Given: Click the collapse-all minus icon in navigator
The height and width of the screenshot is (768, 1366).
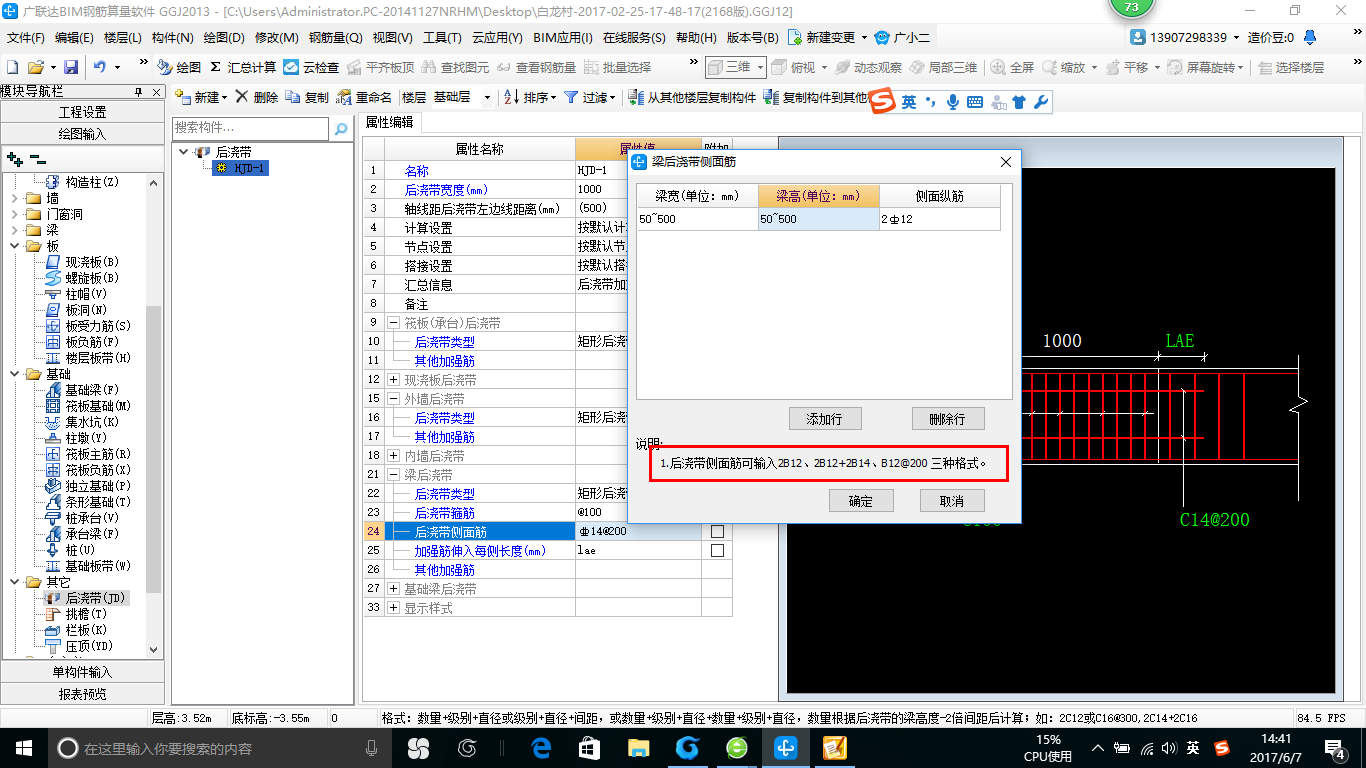Looking at the screenshot, I should [38, 158].
